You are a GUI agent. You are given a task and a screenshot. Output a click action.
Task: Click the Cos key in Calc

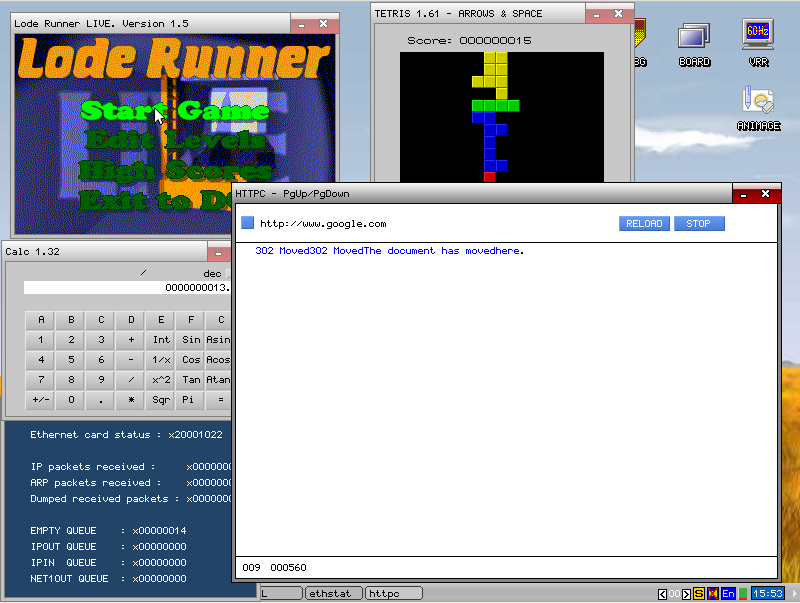coord(191,360)
